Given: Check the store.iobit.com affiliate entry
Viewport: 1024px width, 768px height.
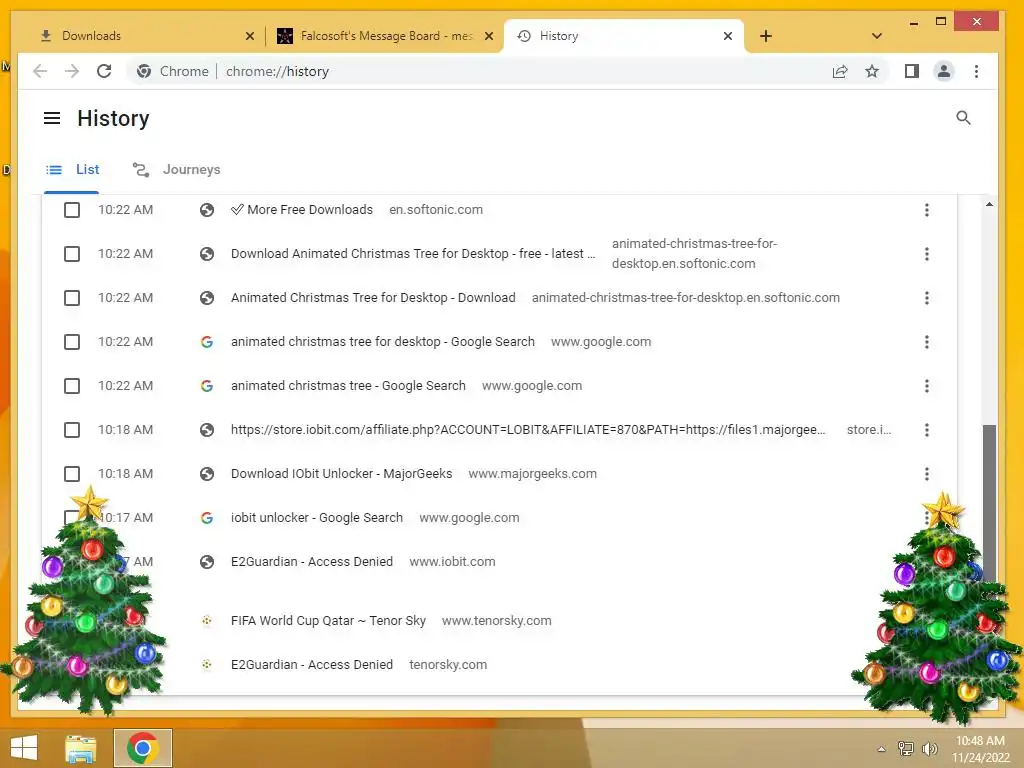Looking at the screenshot, I should tap(72, 430).
